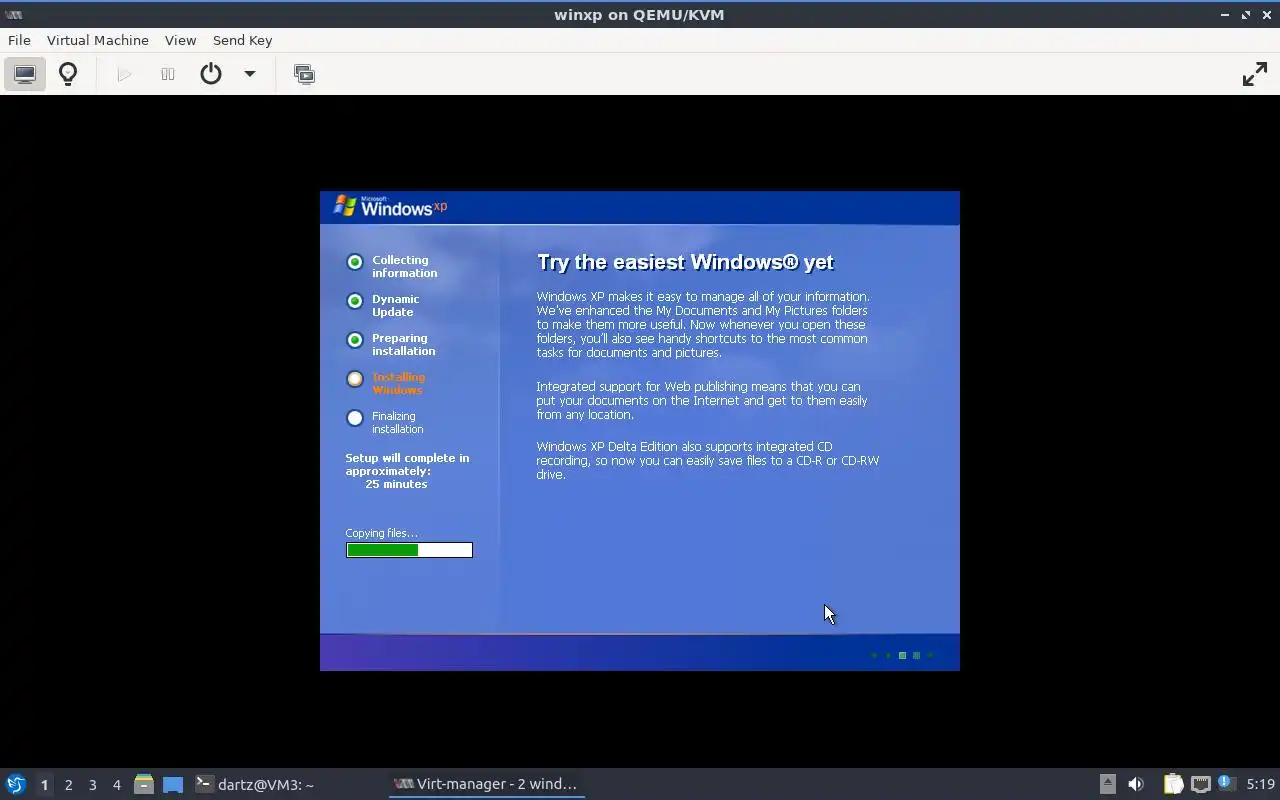Maximize the winxp QEMU/KVM window

(x=1246, y=14)
